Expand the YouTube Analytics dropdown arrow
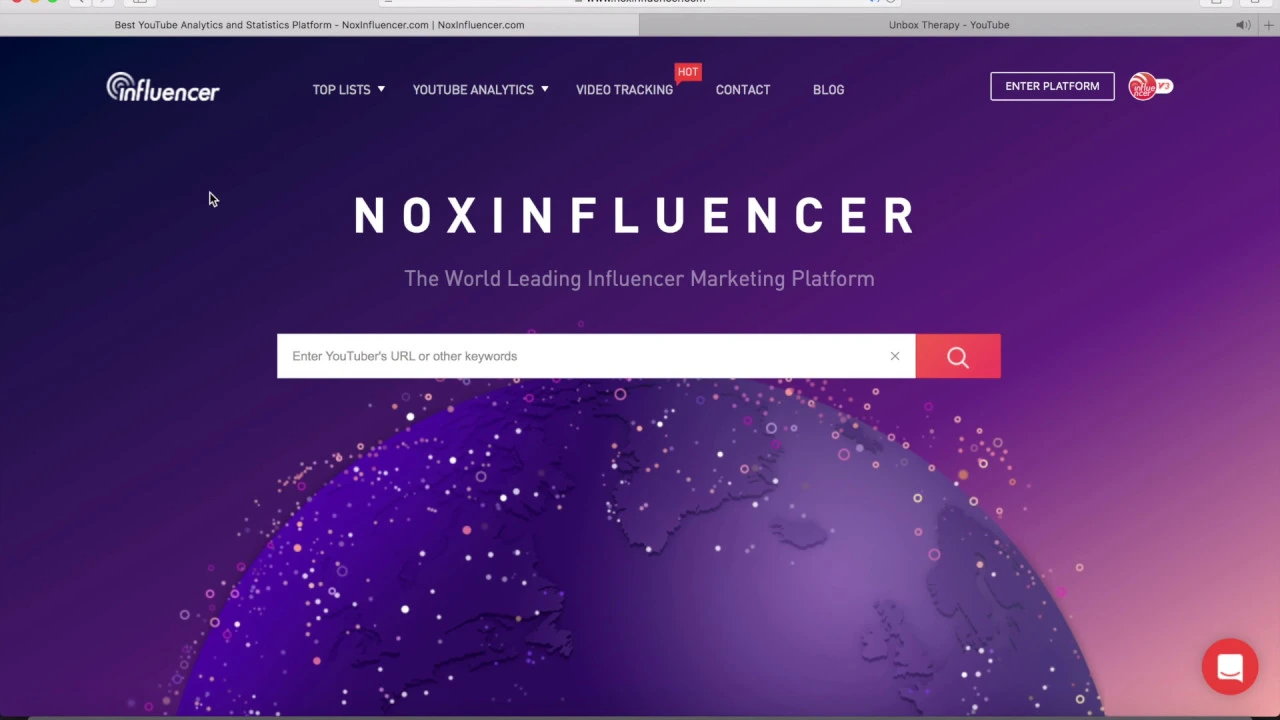The height and width of the screenshot is (720, 1280). (x=544, y=89)
